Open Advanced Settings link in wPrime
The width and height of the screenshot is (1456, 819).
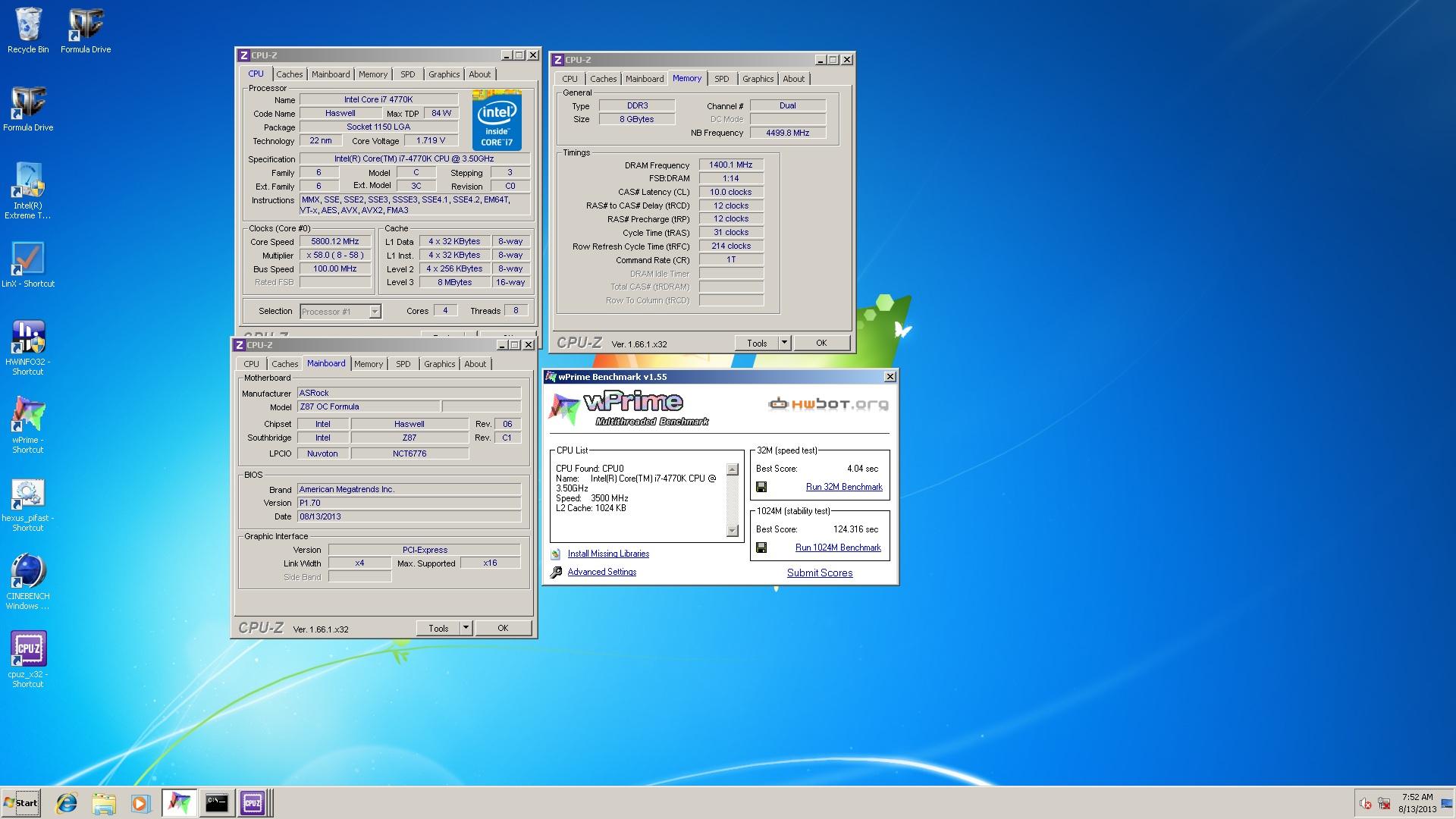point(602,573)
